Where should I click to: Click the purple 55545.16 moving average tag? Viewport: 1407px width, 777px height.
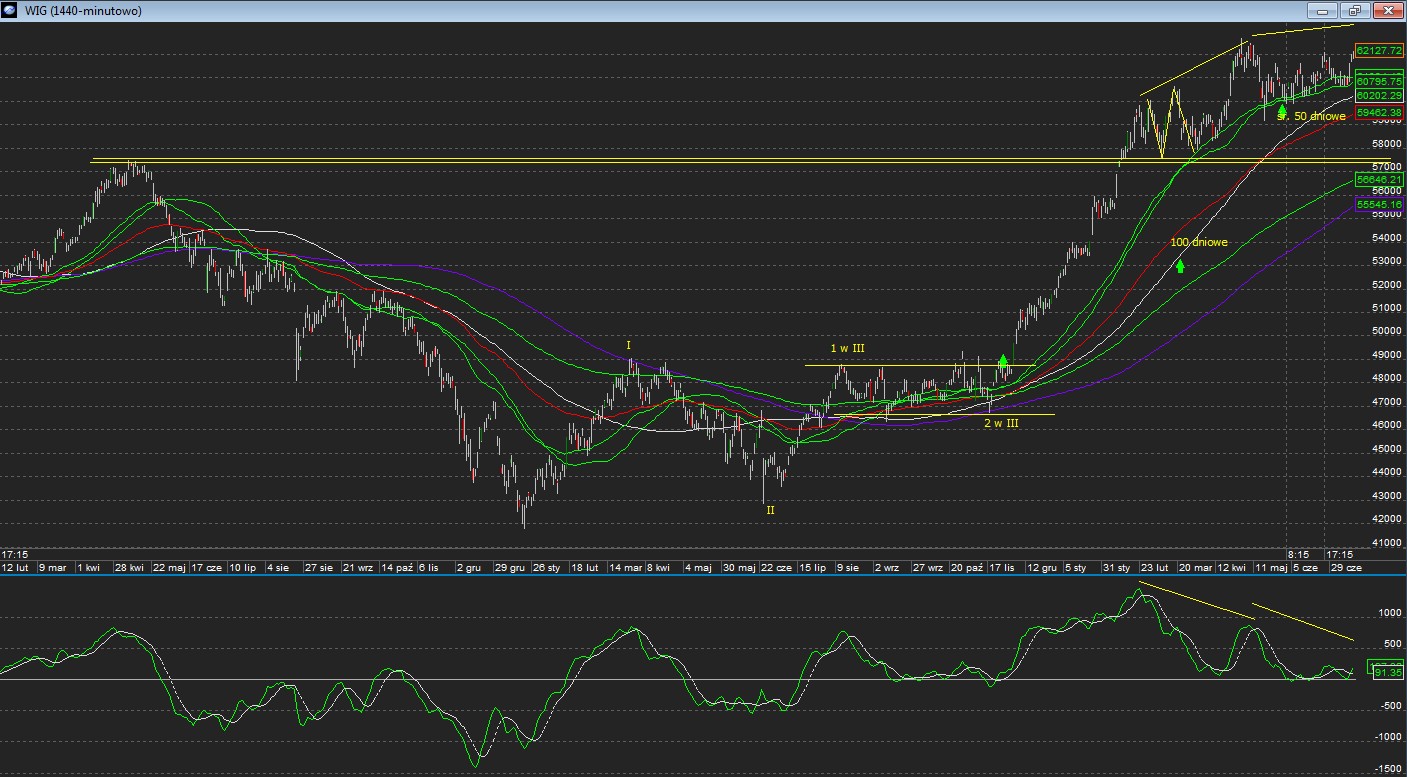click(1379, 204)
